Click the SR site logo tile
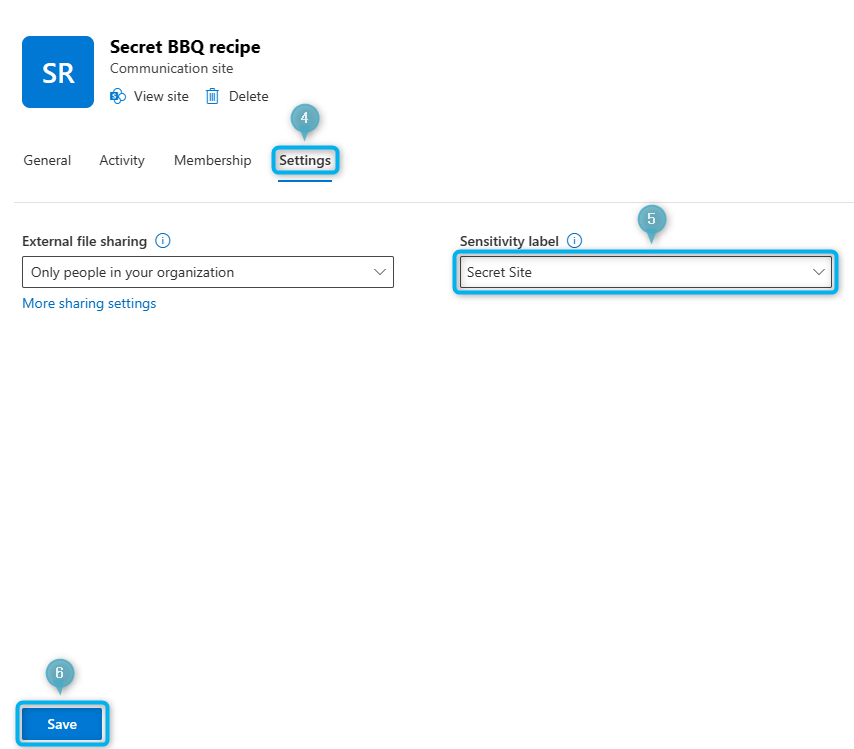This screenshot has height=749, width=854. [x=58, y=72]
